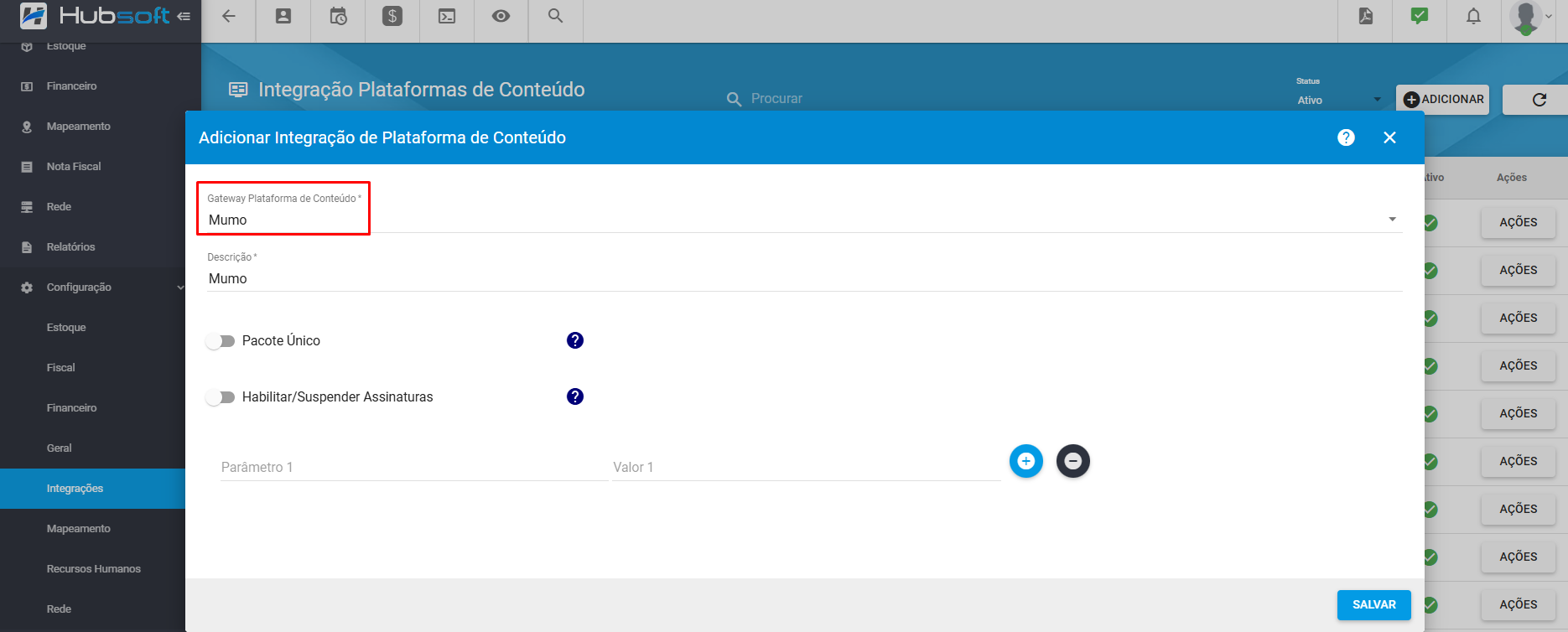Click the Nota Fiscal sidebar icon
Screen dimensions: 1568x632
point(27,167)
